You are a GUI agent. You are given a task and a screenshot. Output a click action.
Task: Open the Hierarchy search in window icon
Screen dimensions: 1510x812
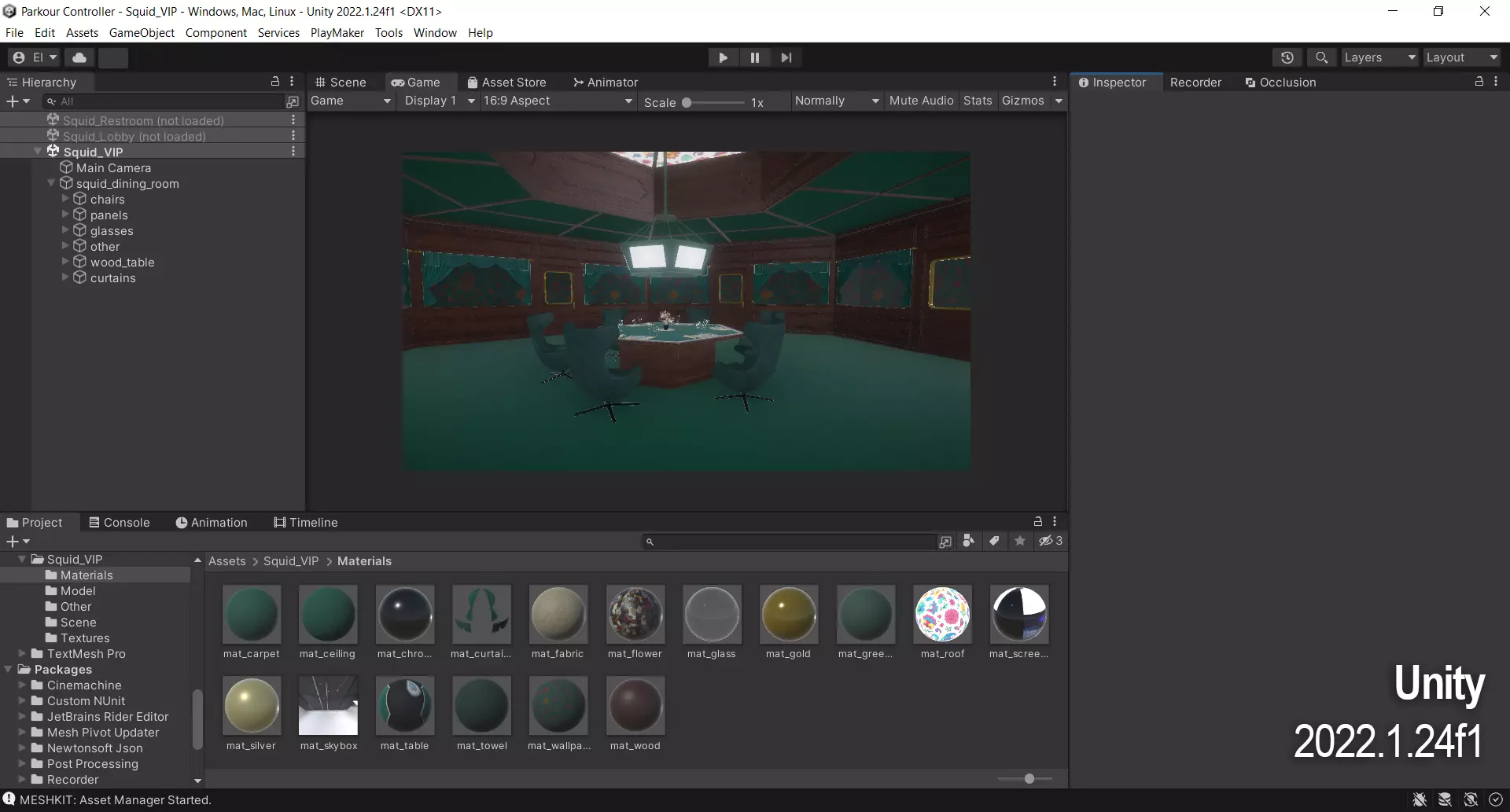(x=293, y=101)
